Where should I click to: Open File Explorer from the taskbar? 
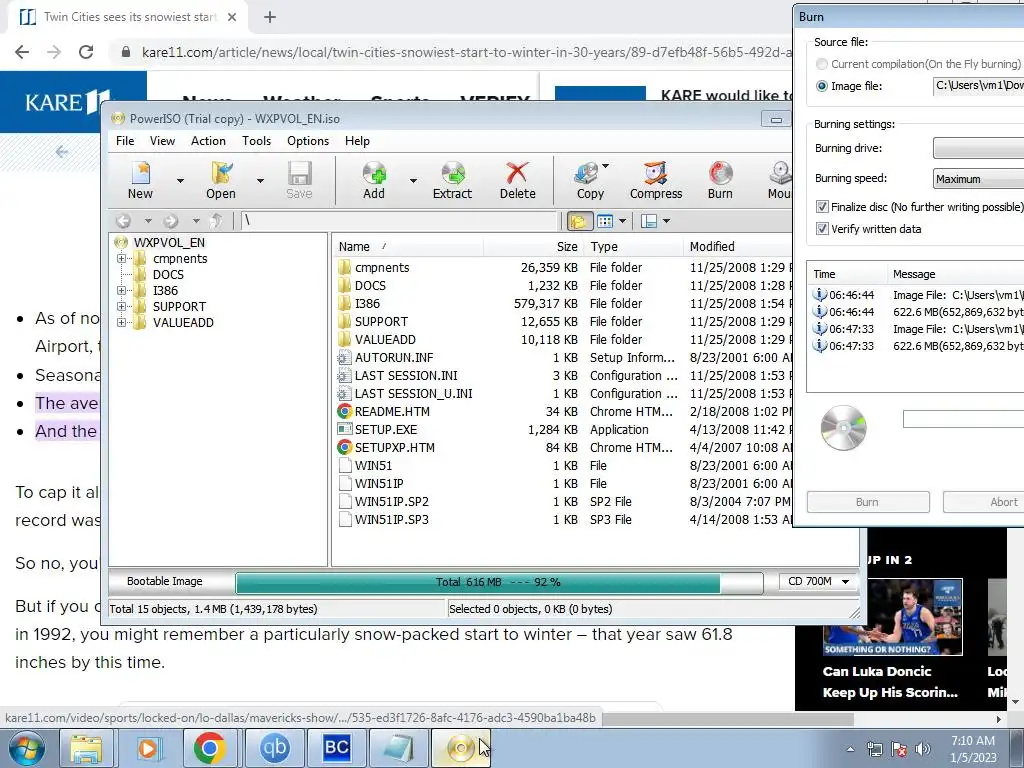(86, 748)
